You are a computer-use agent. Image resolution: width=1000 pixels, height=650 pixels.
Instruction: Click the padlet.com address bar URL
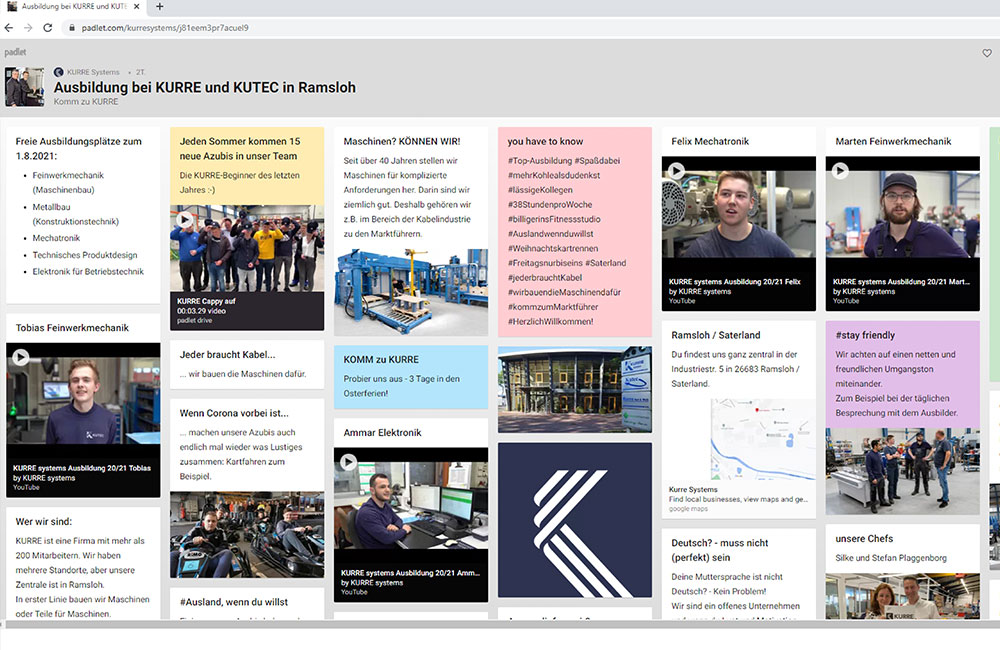[x=165, y=28]
